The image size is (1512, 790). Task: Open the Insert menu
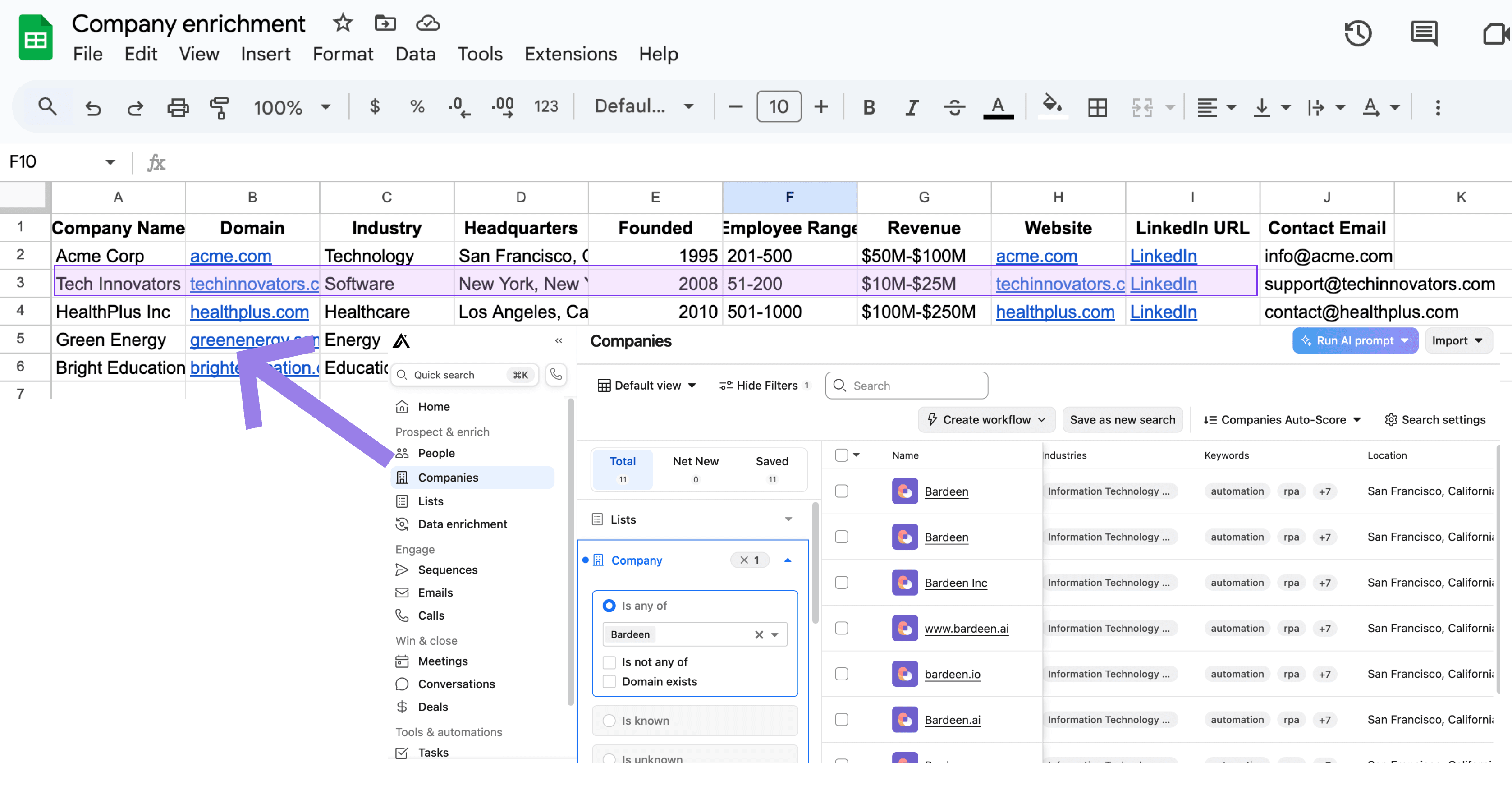click(266, 54)
